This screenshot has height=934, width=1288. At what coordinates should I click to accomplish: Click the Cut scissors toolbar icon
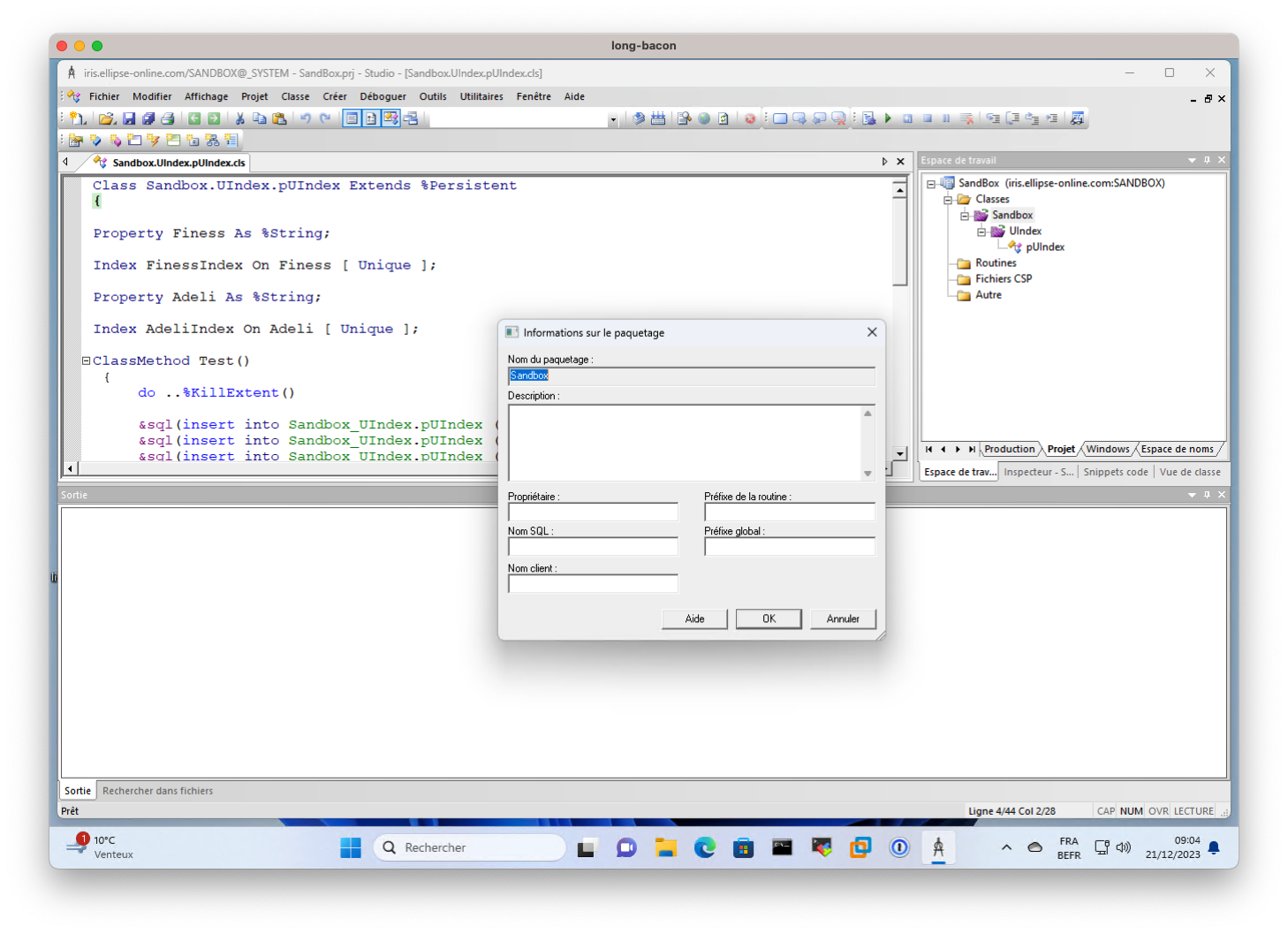tap(239, 118)
